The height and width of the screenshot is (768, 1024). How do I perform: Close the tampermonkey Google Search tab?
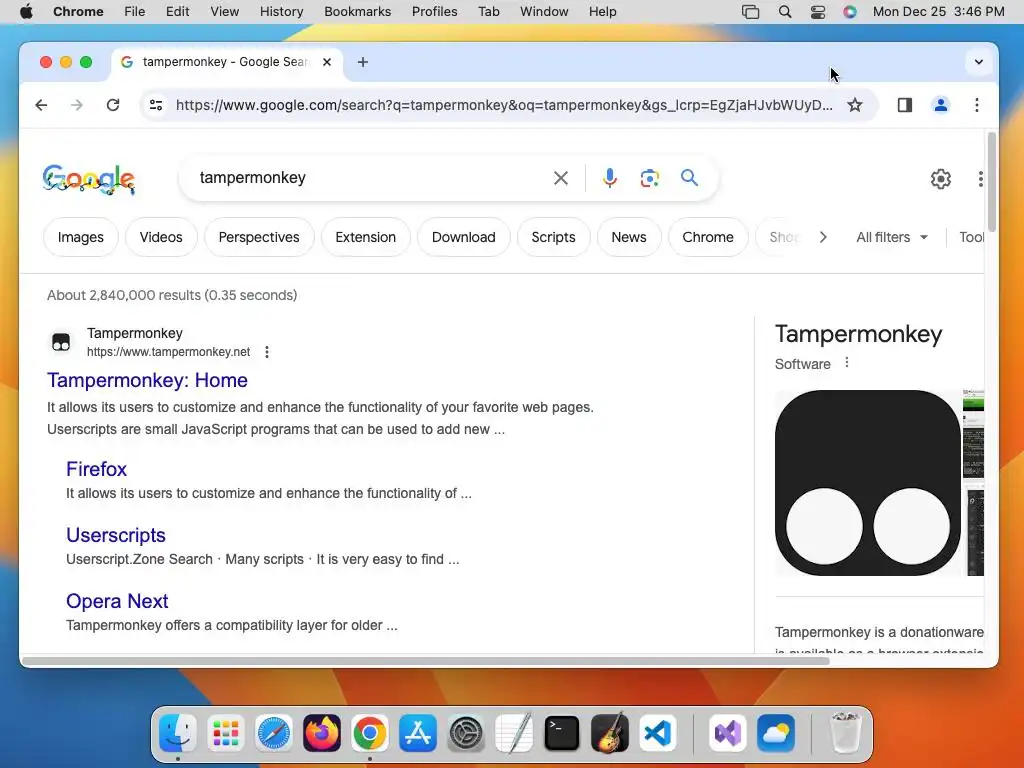[x=327, y=62]
